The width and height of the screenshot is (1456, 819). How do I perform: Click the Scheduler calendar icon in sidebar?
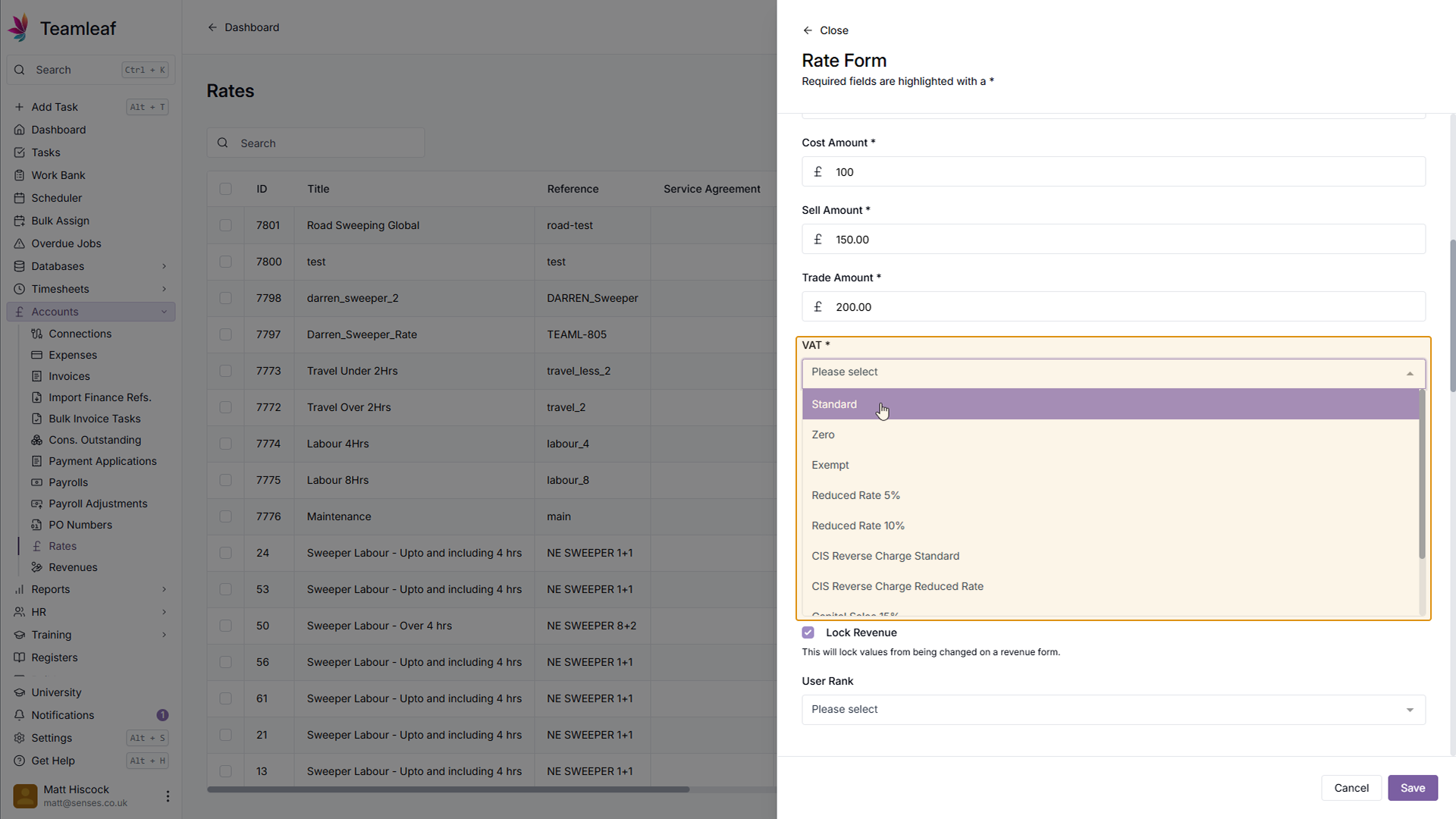20,198
